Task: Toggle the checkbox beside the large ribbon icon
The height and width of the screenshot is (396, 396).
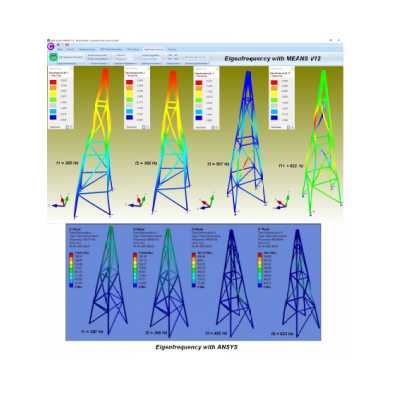Action: 60,57
